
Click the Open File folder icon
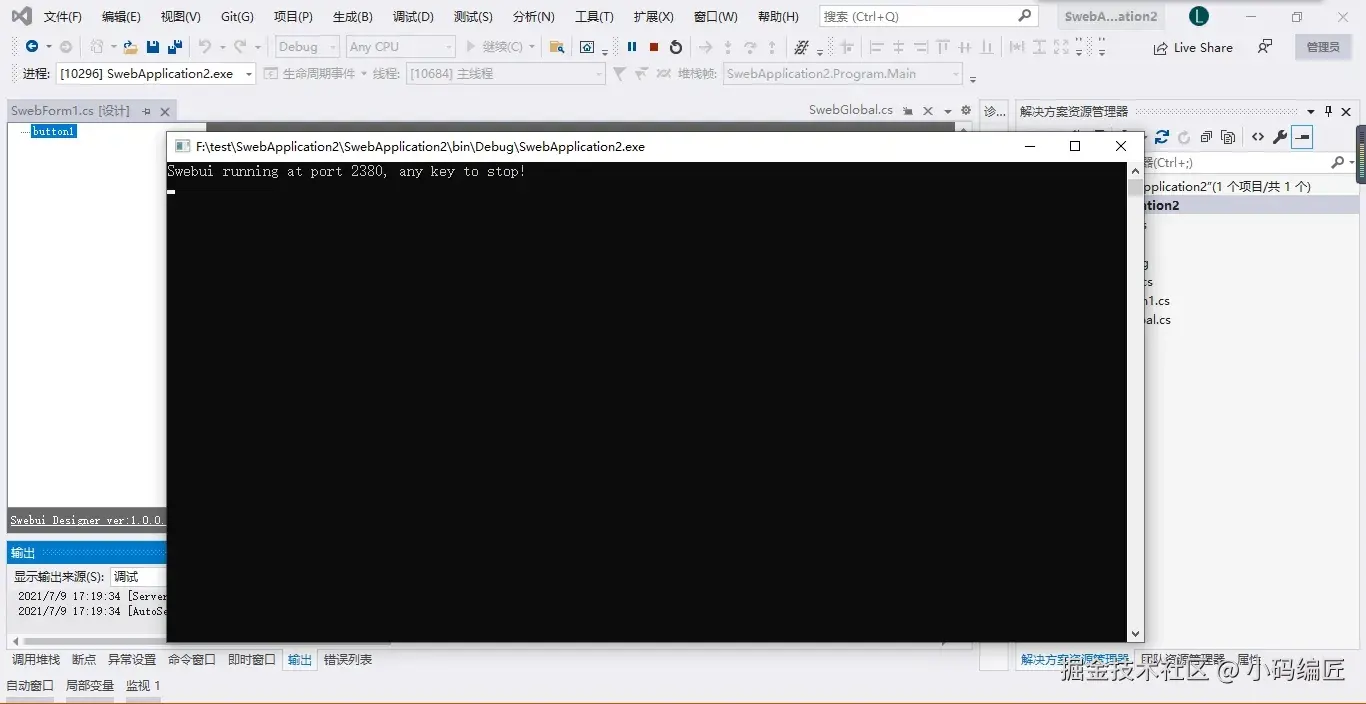[x=130, y=47]
